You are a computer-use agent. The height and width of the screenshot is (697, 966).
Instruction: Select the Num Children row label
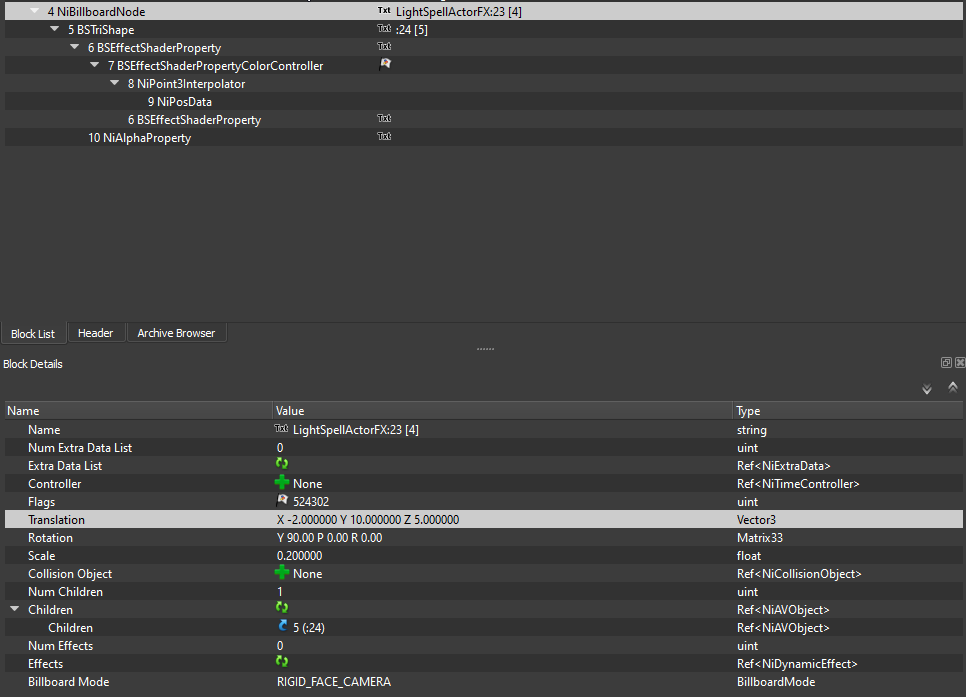pos(65,592)
